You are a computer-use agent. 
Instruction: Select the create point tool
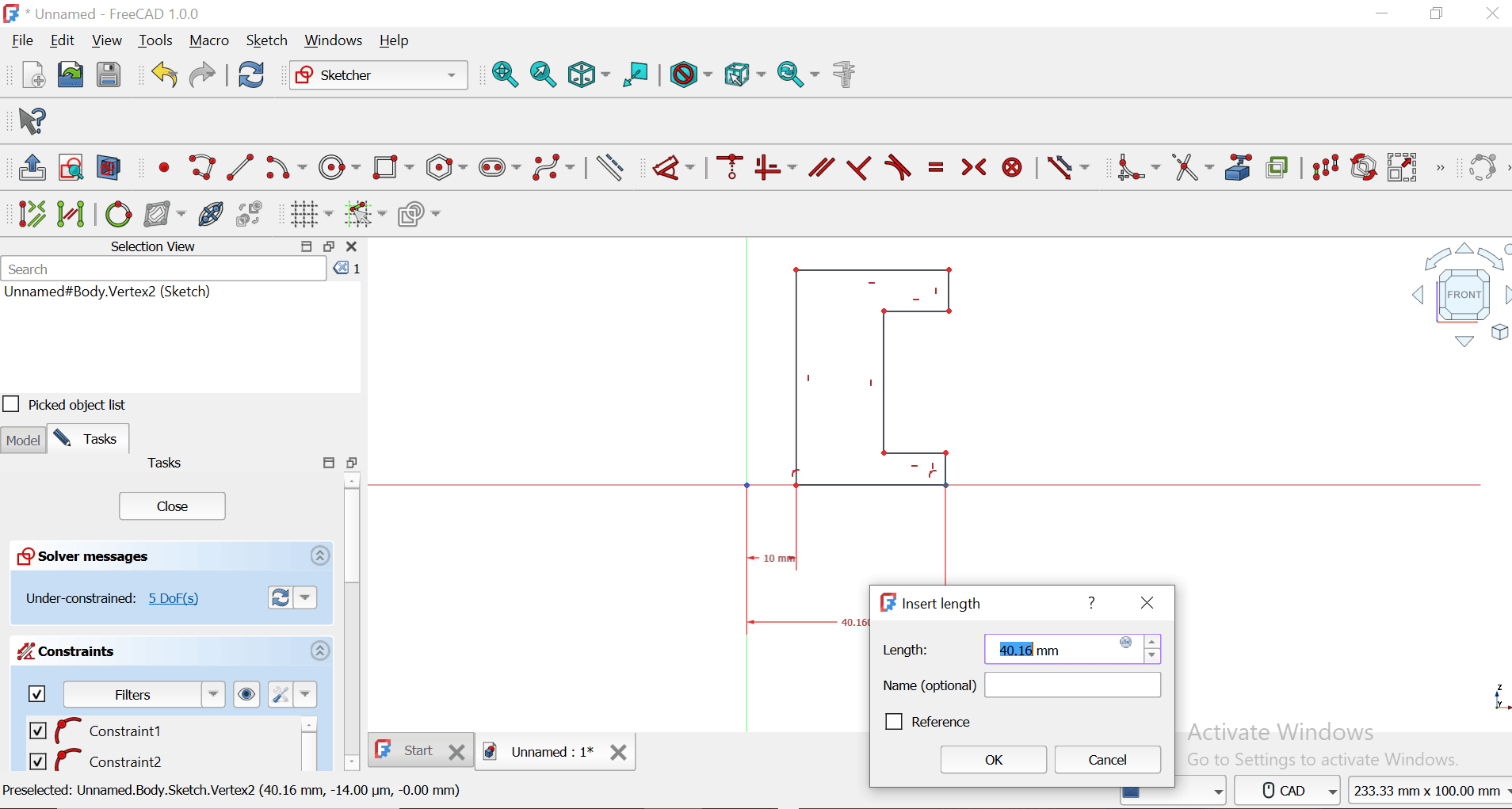164,167
